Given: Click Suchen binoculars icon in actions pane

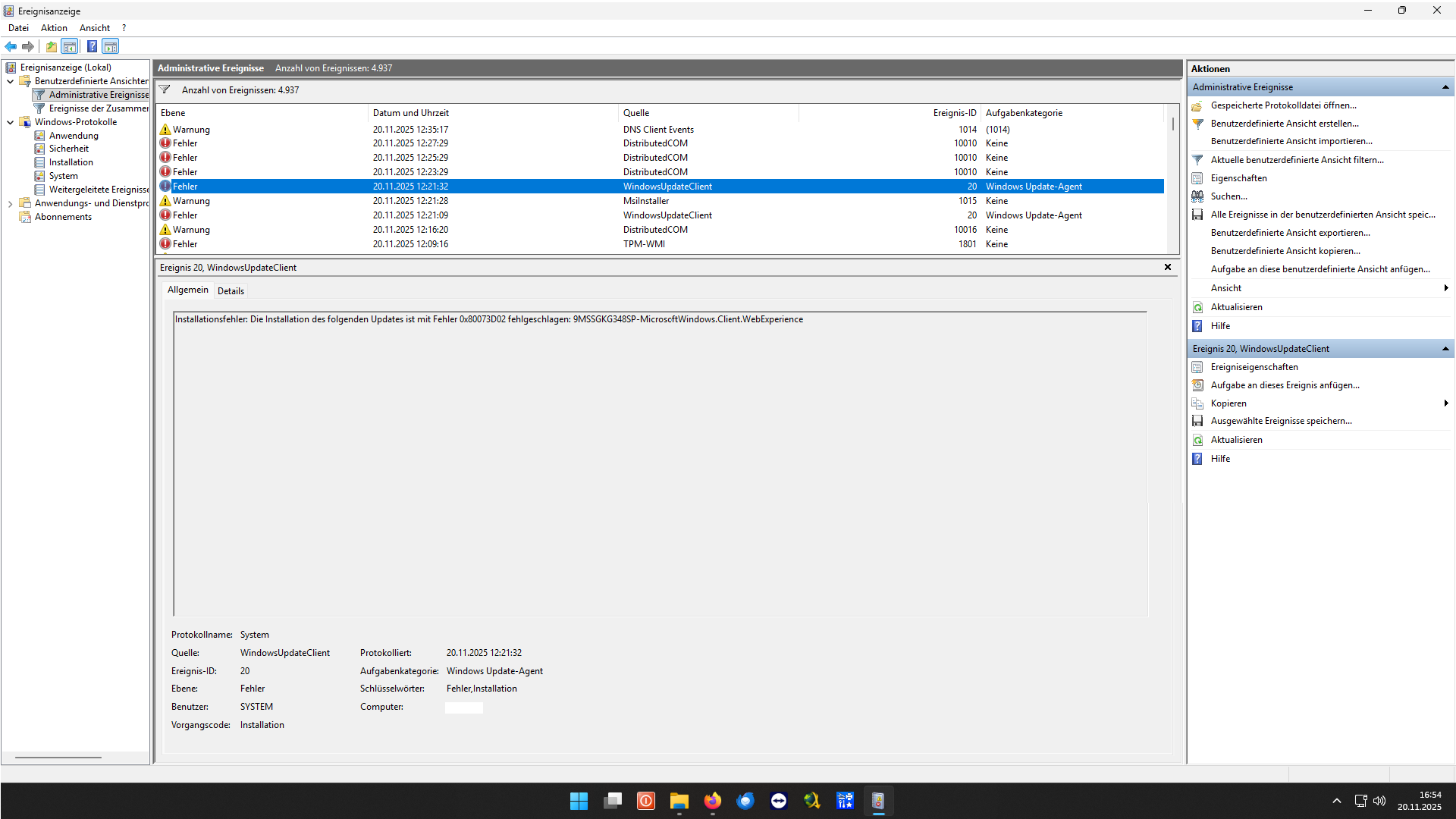Looking at the screenshot, I should [x=1197, y=196].
